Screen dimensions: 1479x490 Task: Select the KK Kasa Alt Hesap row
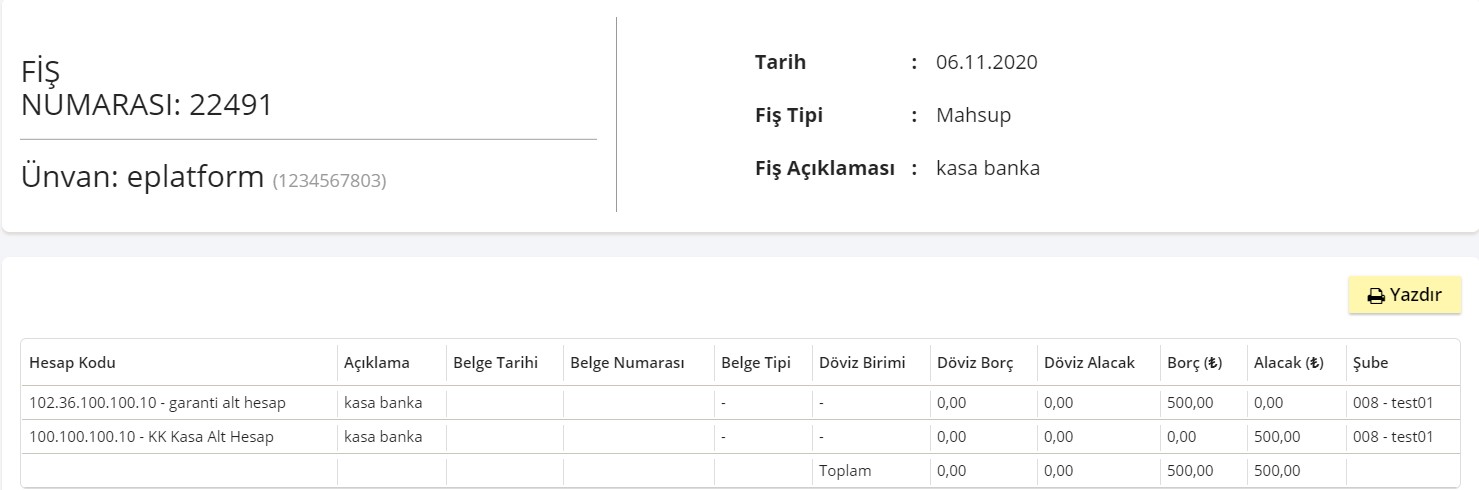(x=740, y=437)
